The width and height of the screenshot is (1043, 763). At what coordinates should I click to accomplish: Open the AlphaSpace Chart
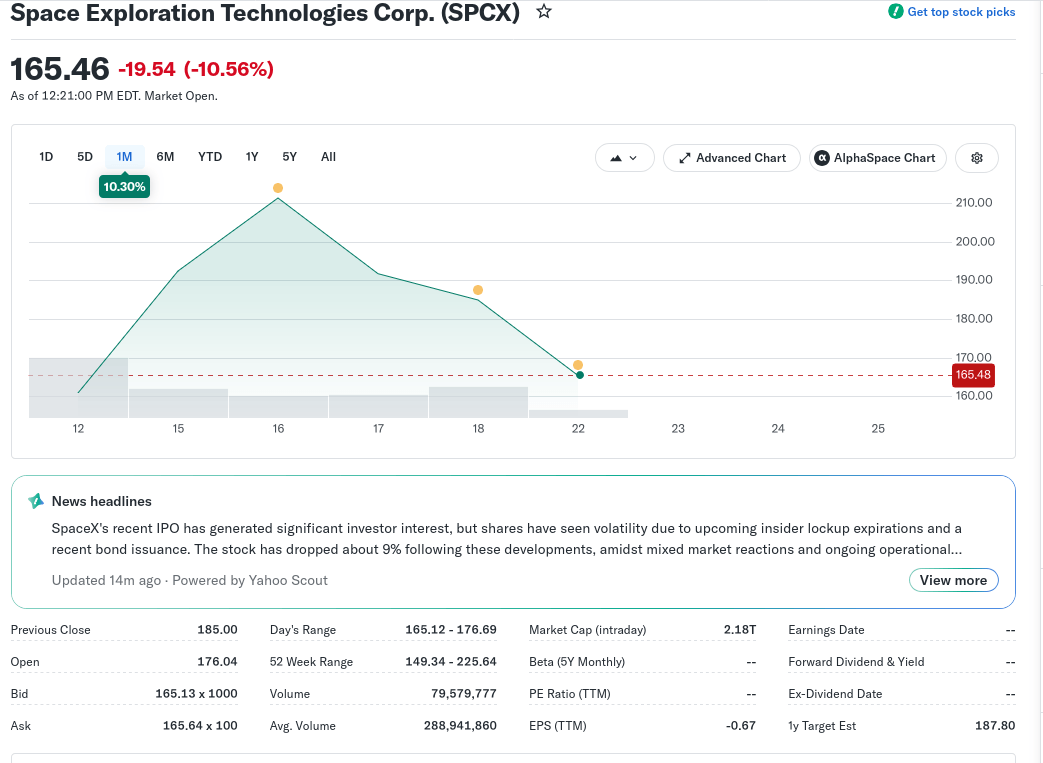877,158
